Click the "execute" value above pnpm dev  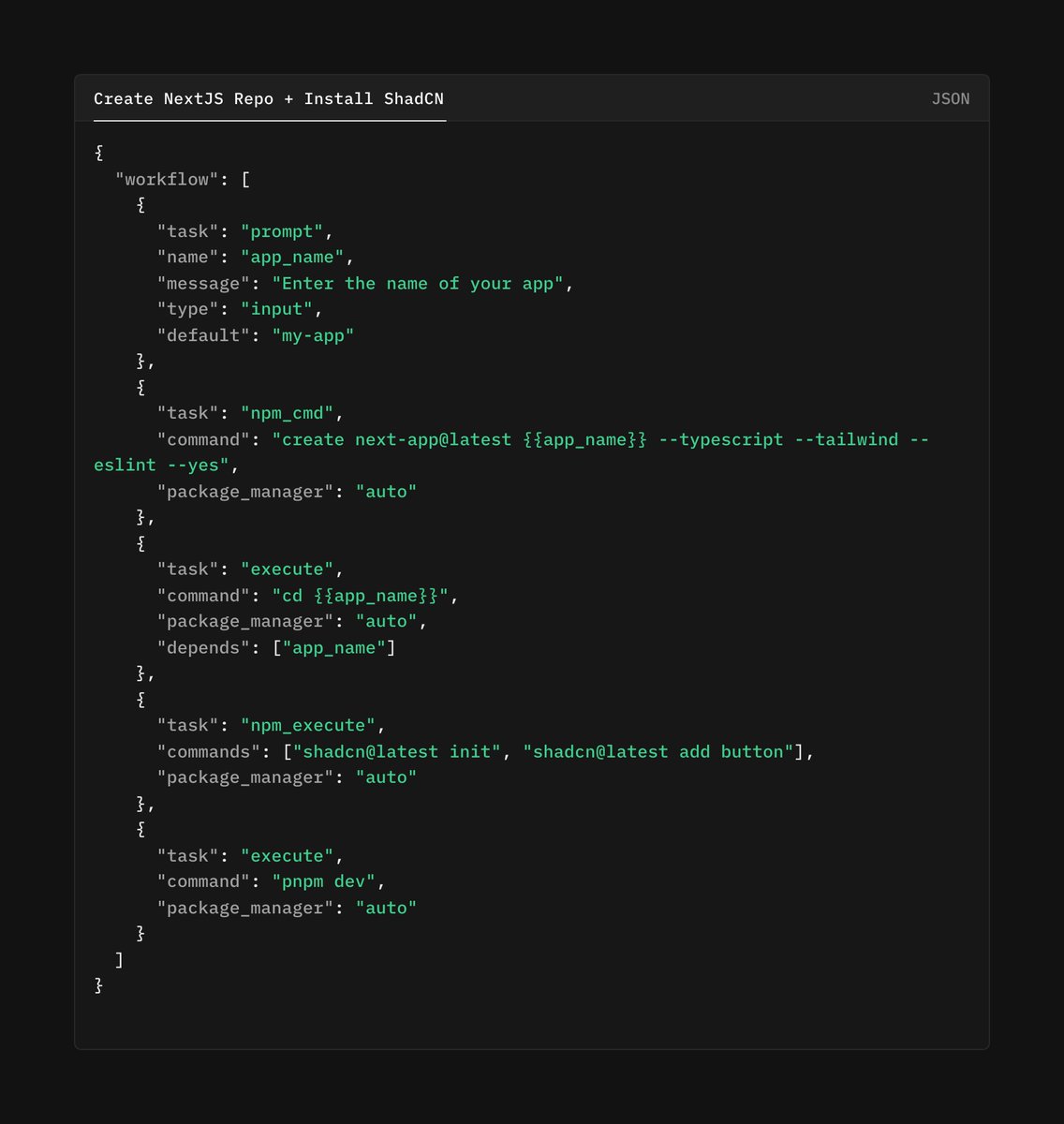[288, 856]
